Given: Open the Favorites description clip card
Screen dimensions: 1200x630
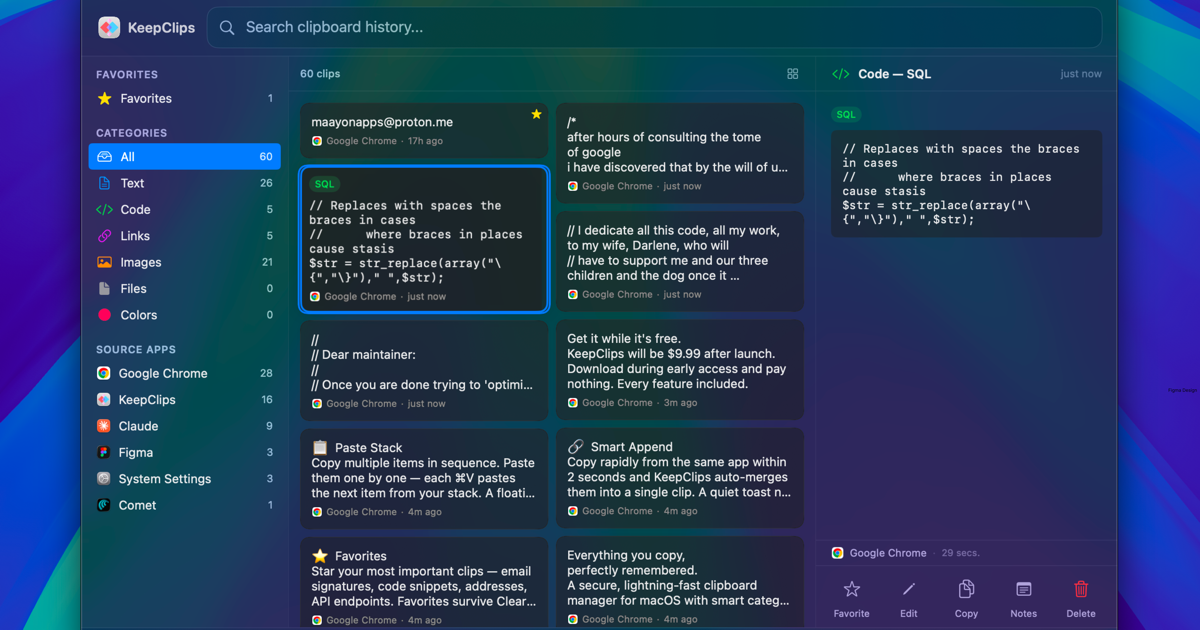Looking at the screenshot, I should pyautogui.click(x=424, y=584).
